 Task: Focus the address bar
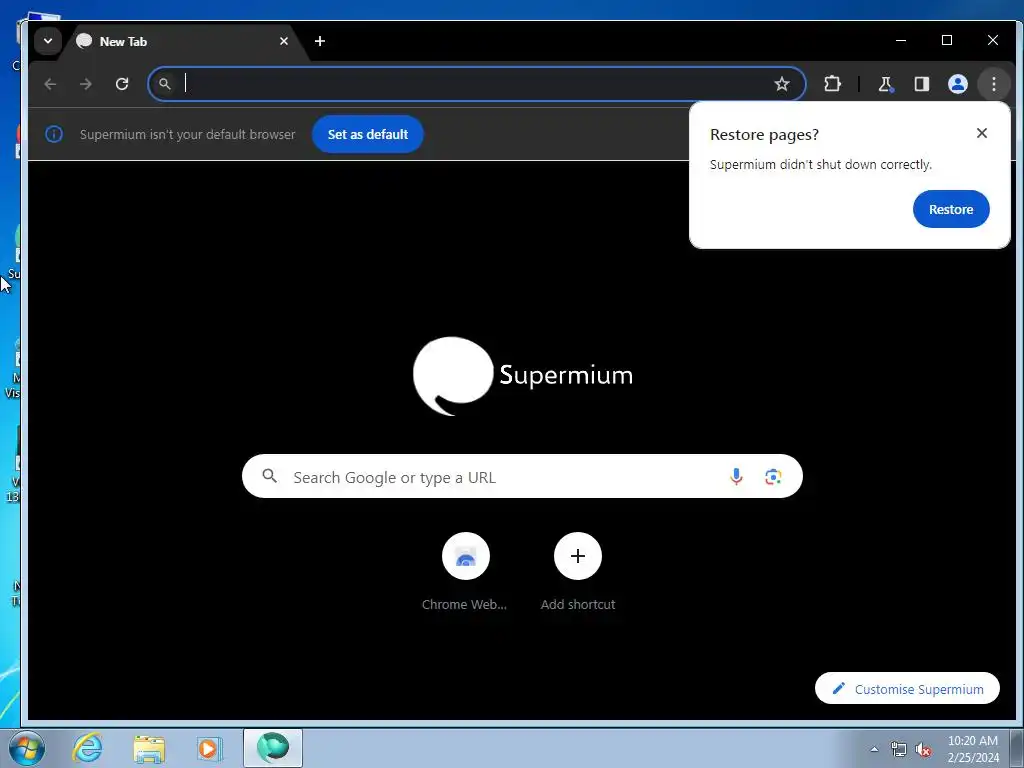pyautogui.click(x=477, y=84)
